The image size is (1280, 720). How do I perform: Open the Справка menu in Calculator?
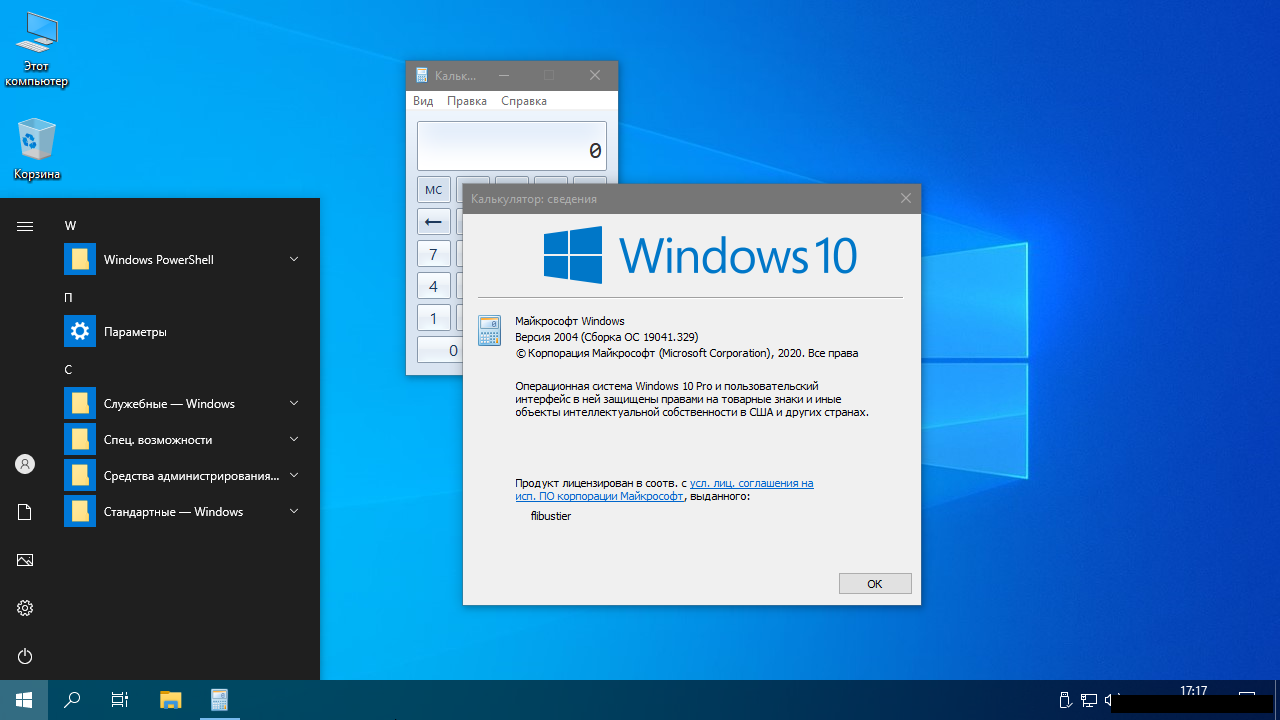[x=524, y=101]
